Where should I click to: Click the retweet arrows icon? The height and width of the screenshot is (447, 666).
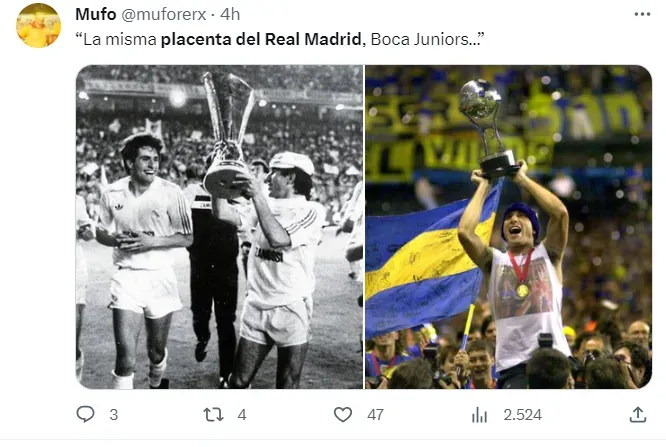coord(211,414)
